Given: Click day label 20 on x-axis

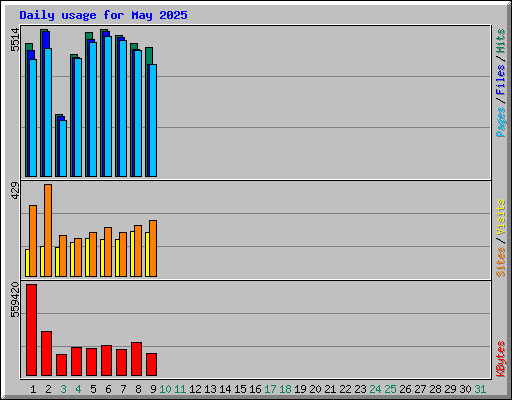Looking at the screenshot, I should (315, 389).
